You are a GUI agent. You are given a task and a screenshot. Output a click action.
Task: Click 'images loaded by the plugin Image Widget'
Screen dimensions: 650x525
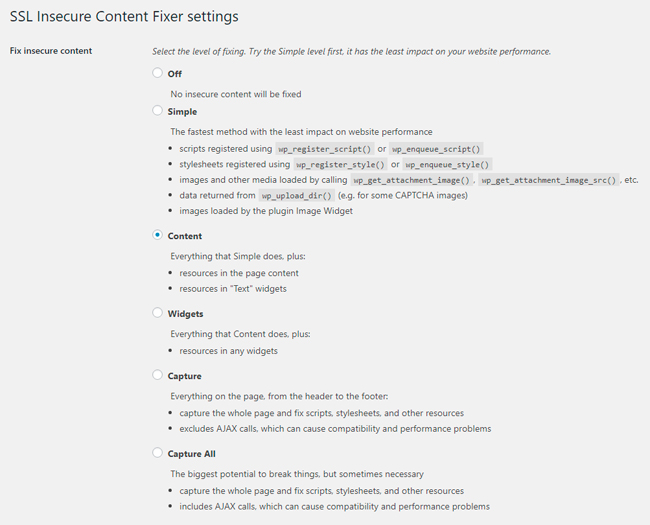(x=264, y=211)
